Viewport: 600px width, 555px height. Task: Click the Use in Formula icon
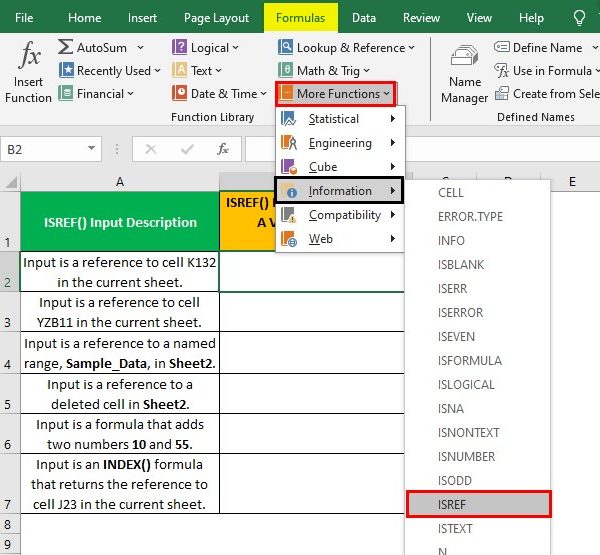click(x=502, y=70)
